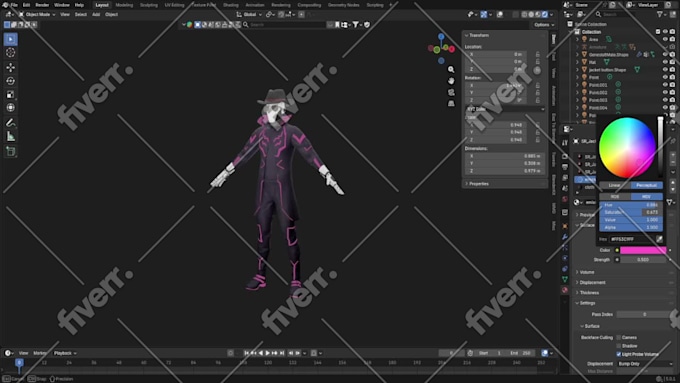
Task: Enable Backface Culling Shadow checkbox
Action: pyautogui.click(x=619, y=346)
